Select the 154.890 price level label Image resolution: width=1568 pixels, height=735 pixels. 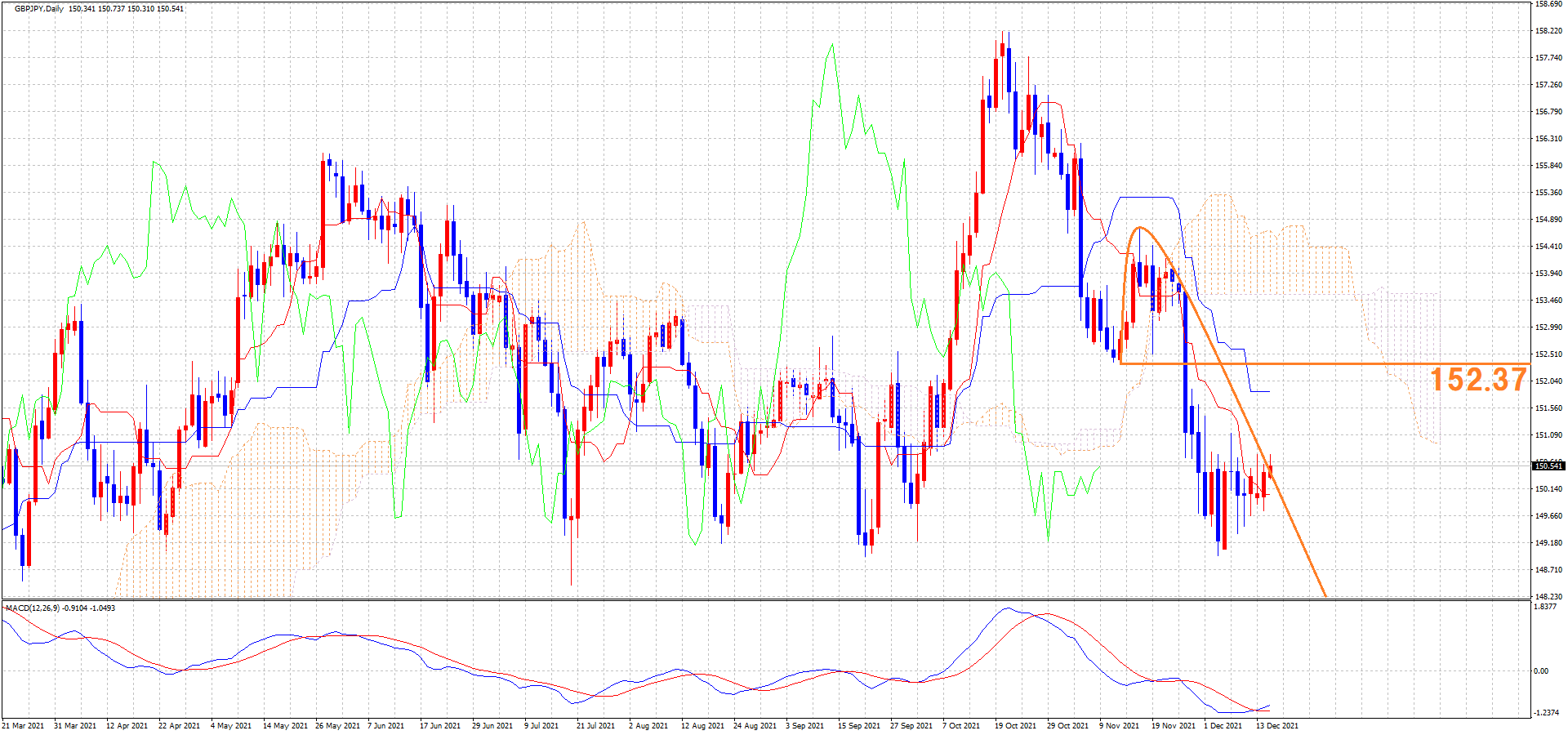1549,220
